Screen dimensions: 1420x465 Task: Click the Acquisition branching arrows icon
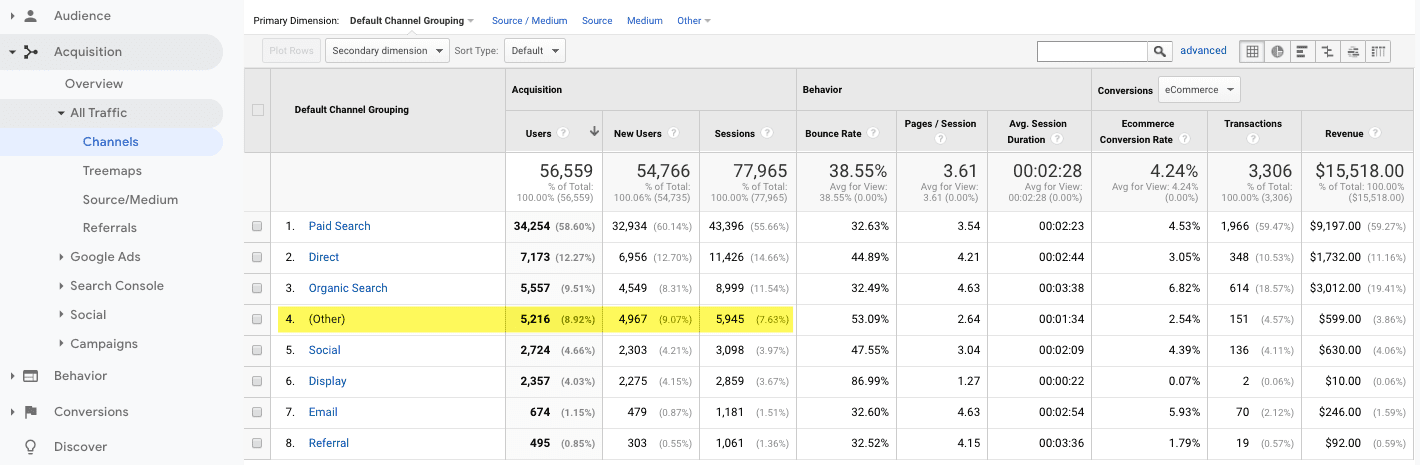tap(31, 52)
